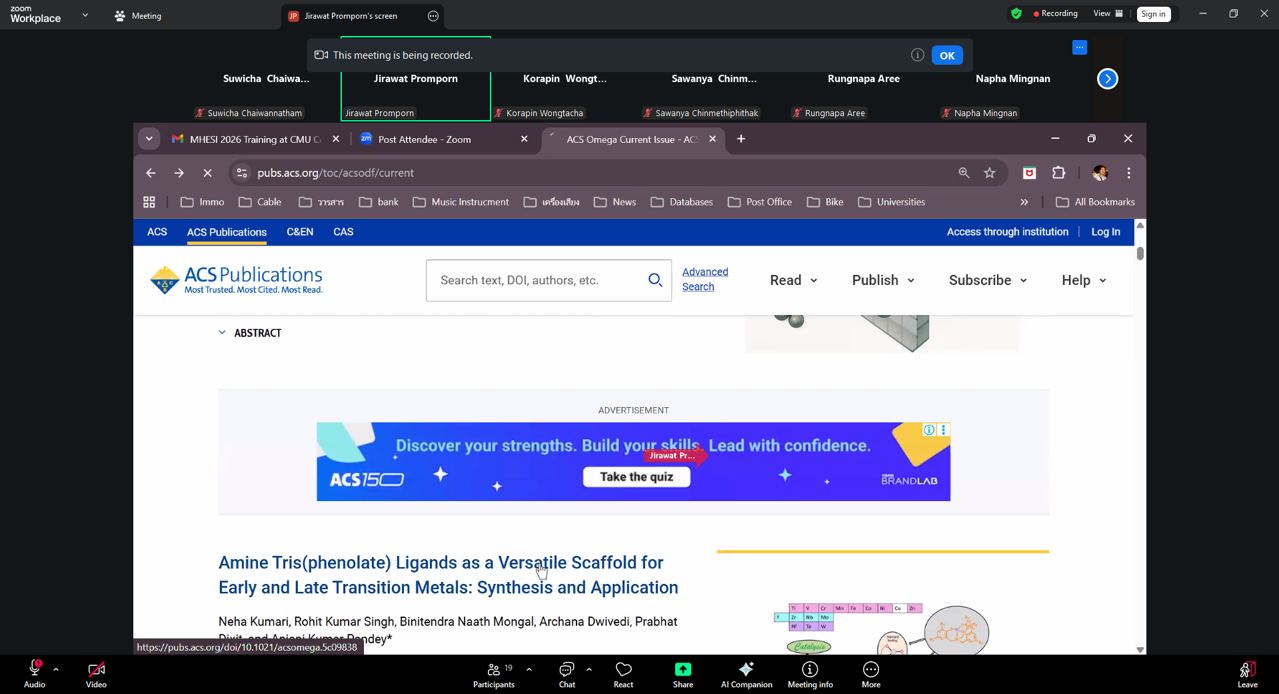Viewport: 1279px width, 694px height.
Task: Open the Read dropdown menu
Action: click(793, 280)
